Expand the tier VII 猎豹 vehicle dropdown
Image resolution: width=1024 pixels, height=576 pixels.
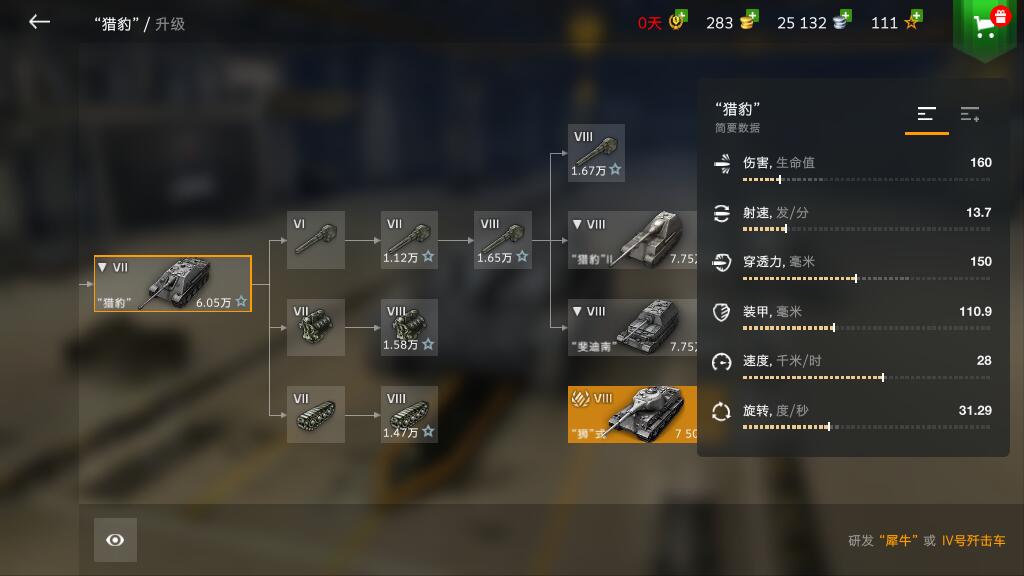[103, 267]
